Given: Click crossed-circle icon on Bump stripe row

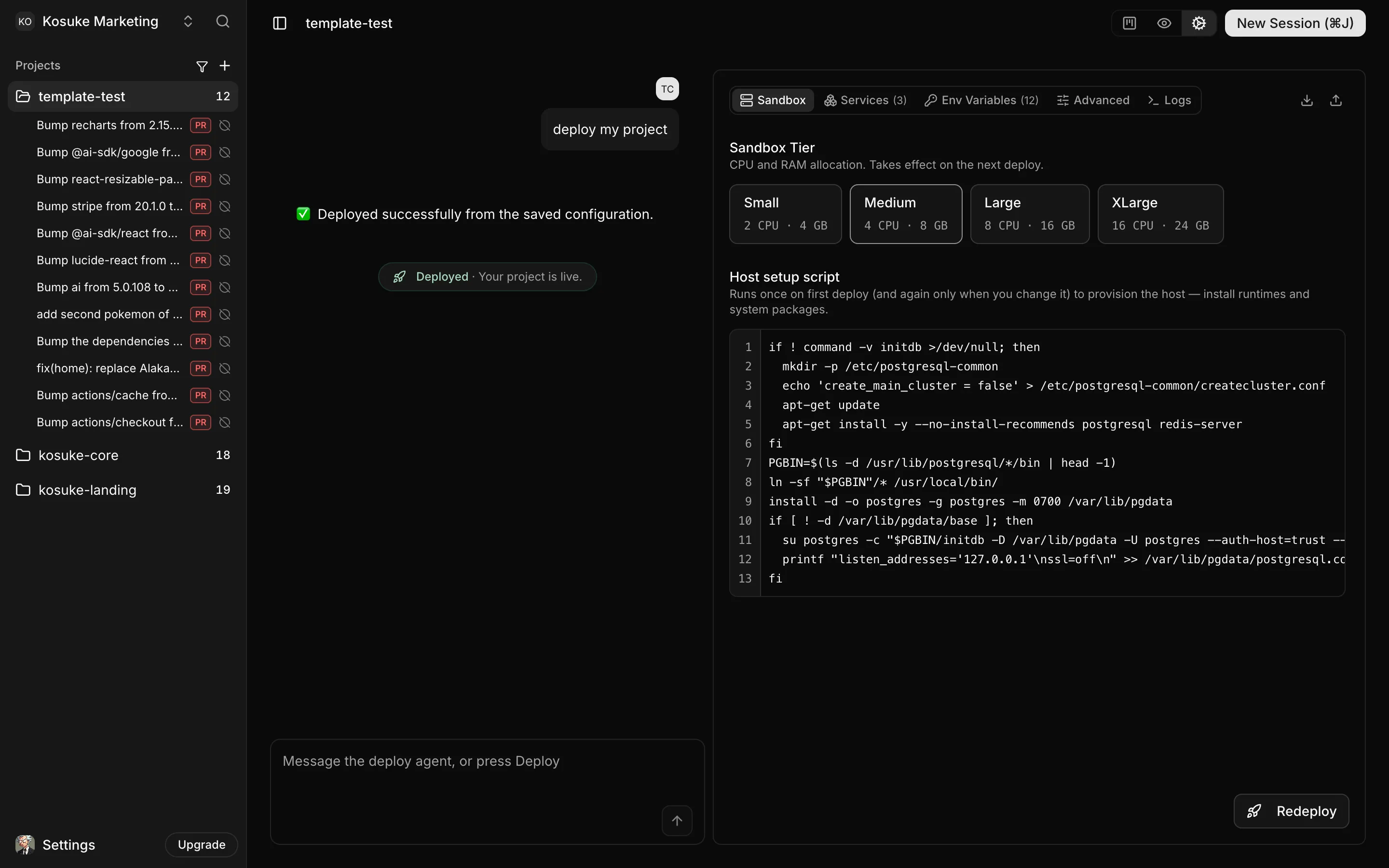Looking at the screenshot, I should [x=225, y=206].
